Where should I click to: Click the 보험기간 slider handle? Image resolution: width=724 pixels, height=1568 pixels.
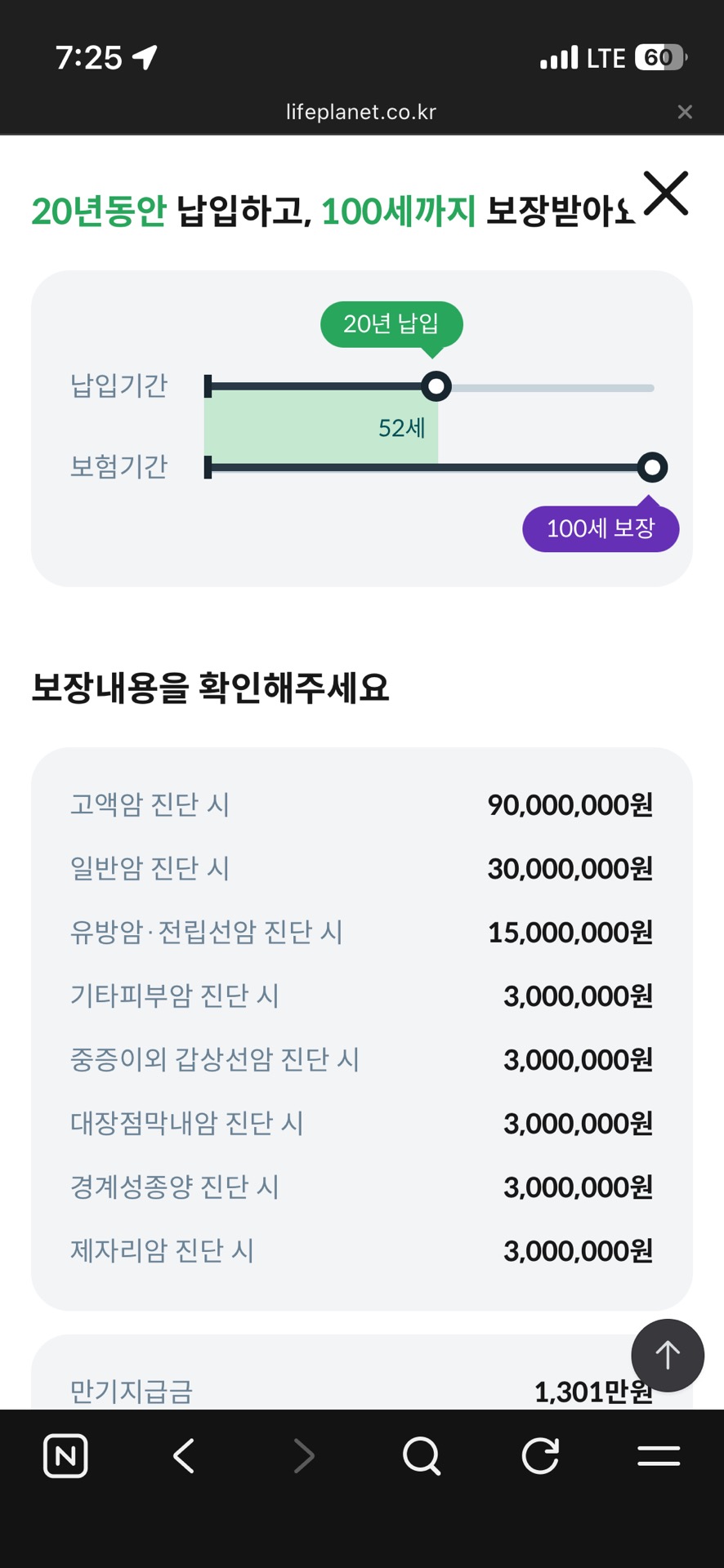pos(652,468)
